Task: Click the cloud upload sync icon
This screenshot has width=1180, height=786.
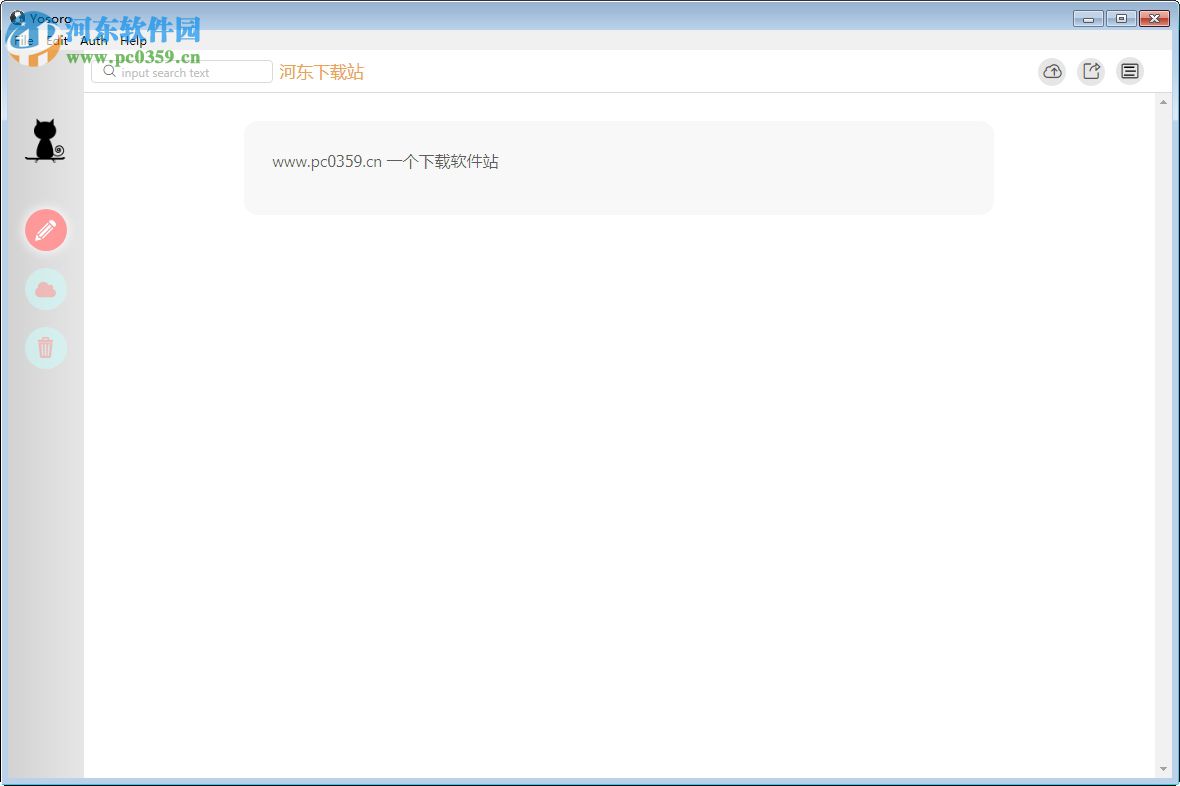Action: pyautogui.click(x=1052, y=72)
